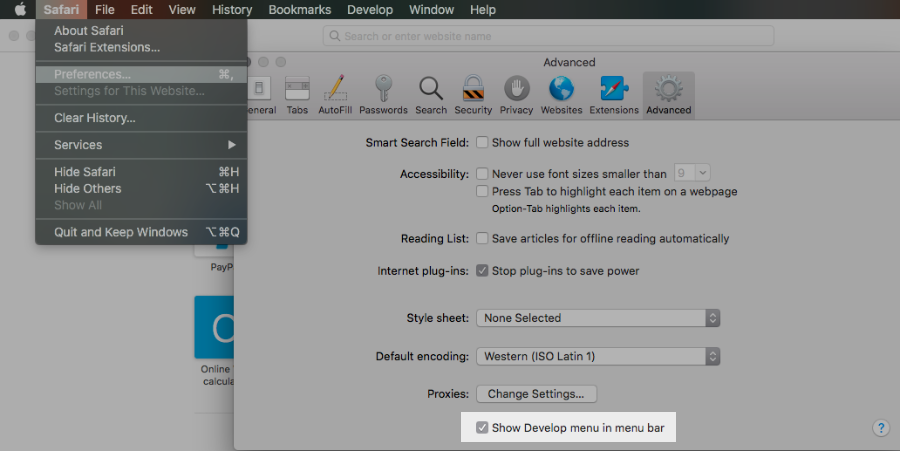Screen dimensions: 900x451
Task: Click the Change Settings proxies button
Action: (x=536, y=394)
